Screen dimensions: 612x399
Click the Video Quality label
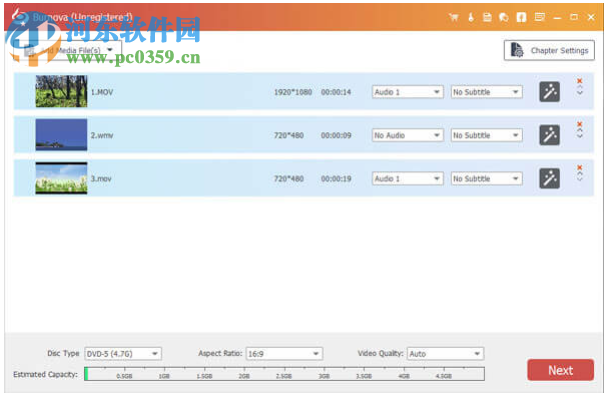[380, 353]
